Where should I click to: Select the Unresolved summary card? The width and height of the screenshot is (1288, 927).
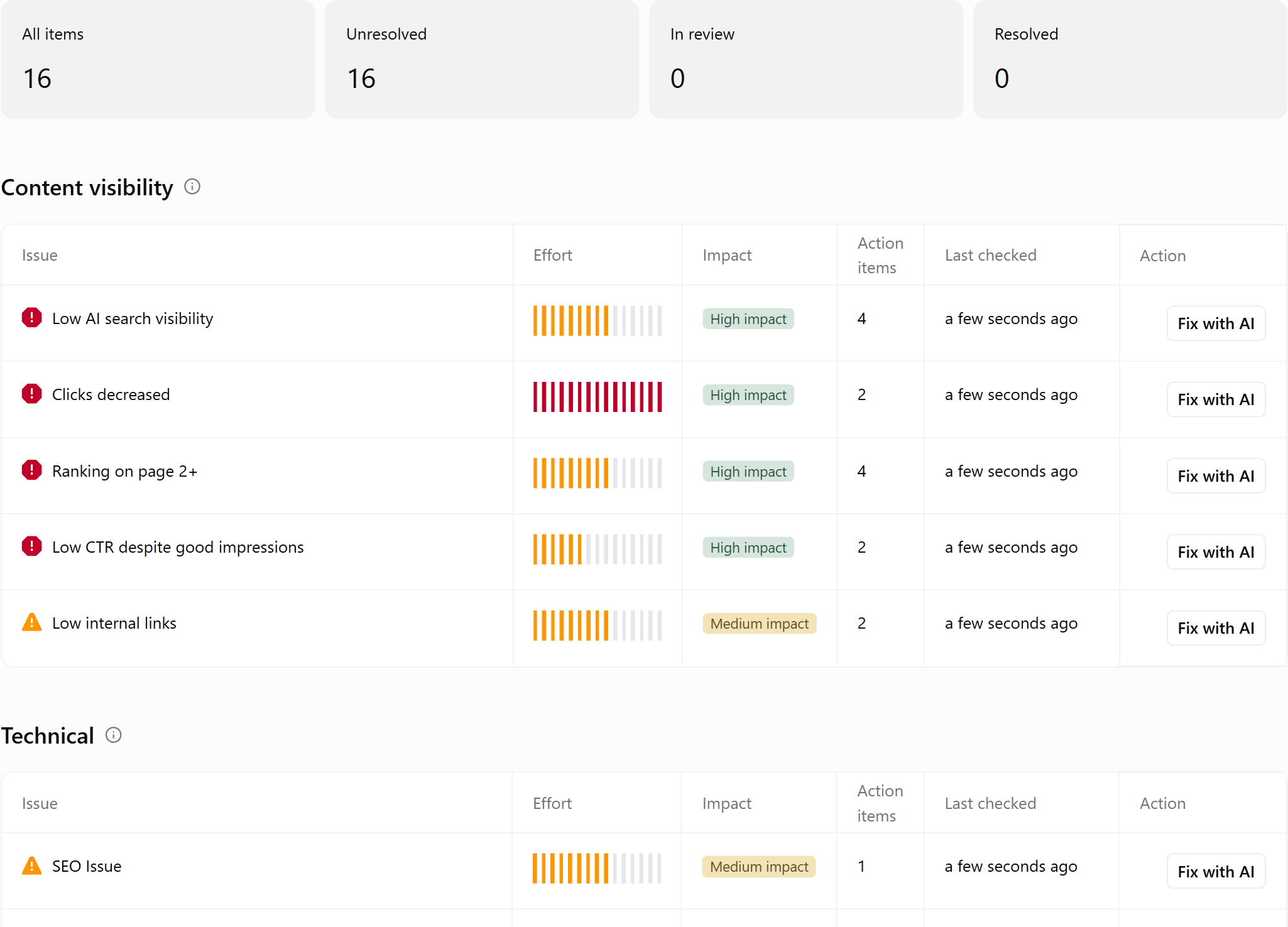tap(482, 59)
